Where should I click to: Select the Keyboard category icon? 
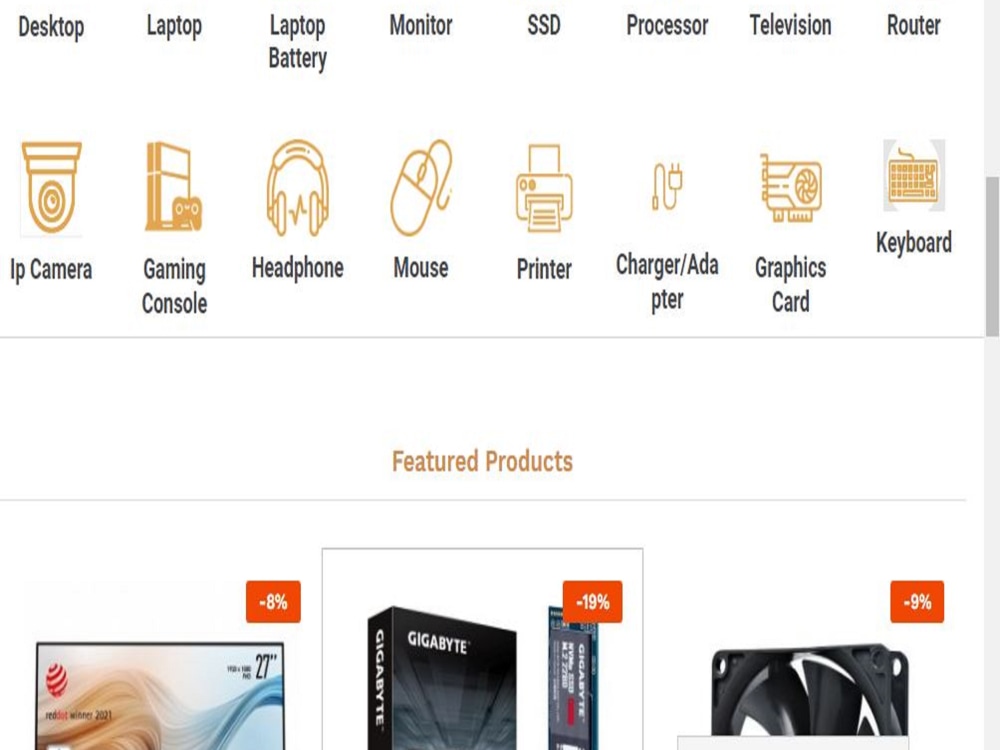914,175
